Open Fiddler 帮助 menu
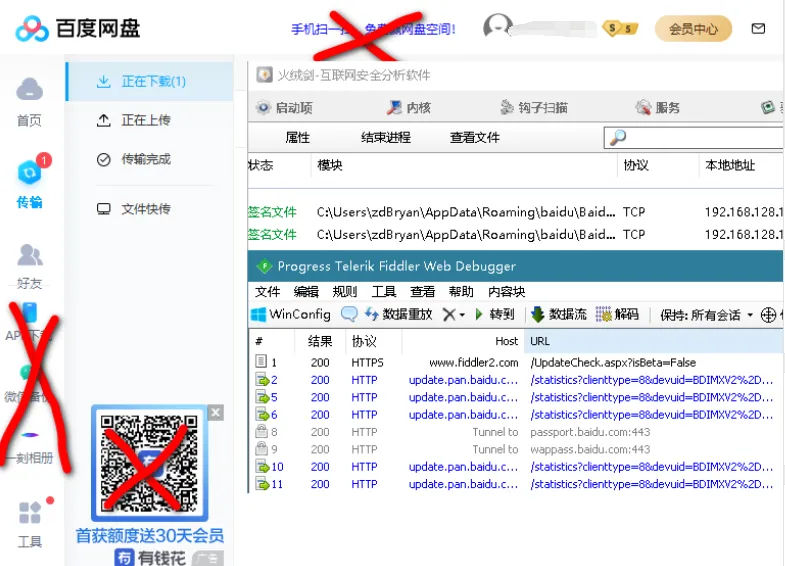Viewport: 785px width, 566px height. tap(461, 291)
